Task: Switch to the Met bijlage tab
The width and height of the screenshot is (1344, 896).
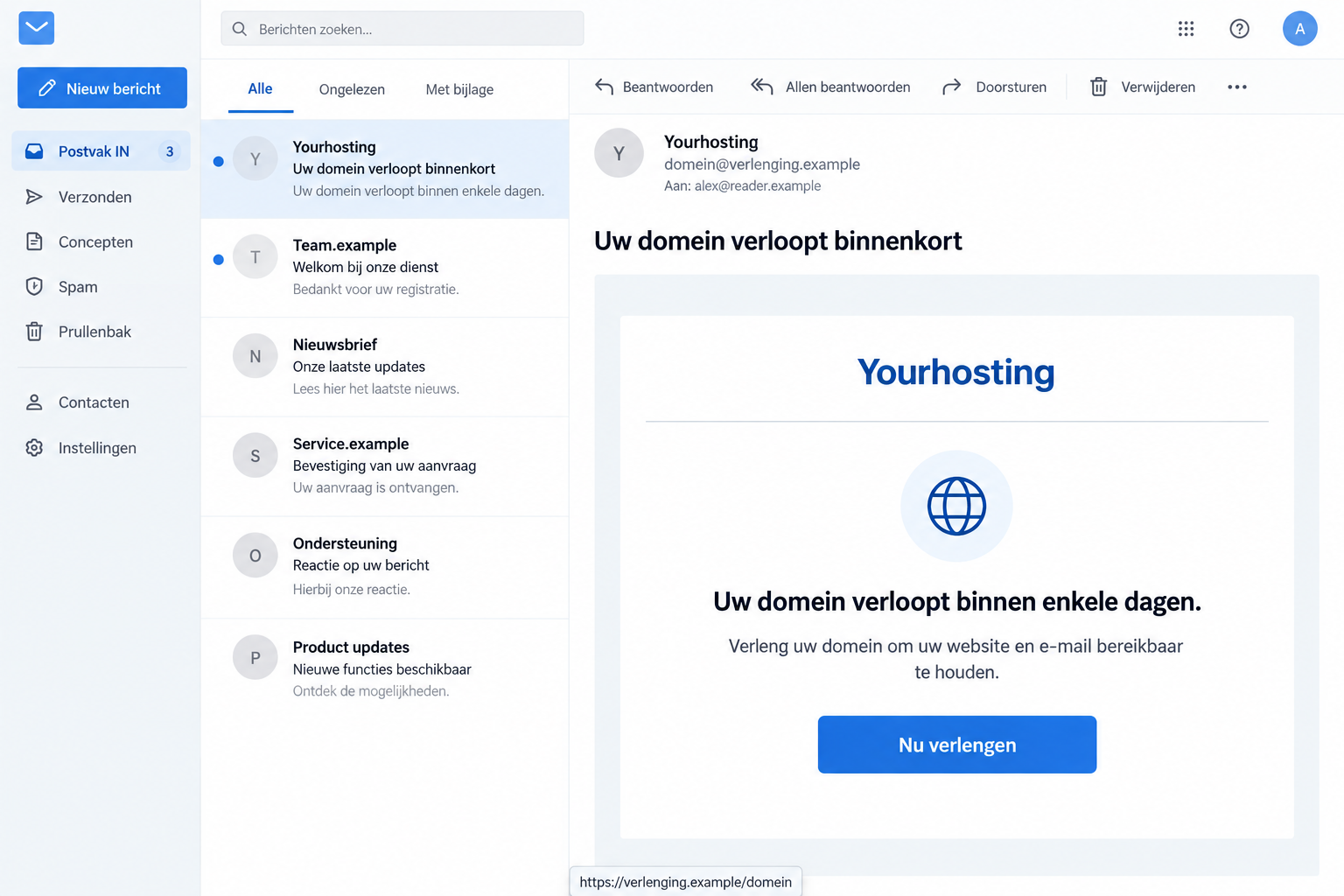Action: 459,89
